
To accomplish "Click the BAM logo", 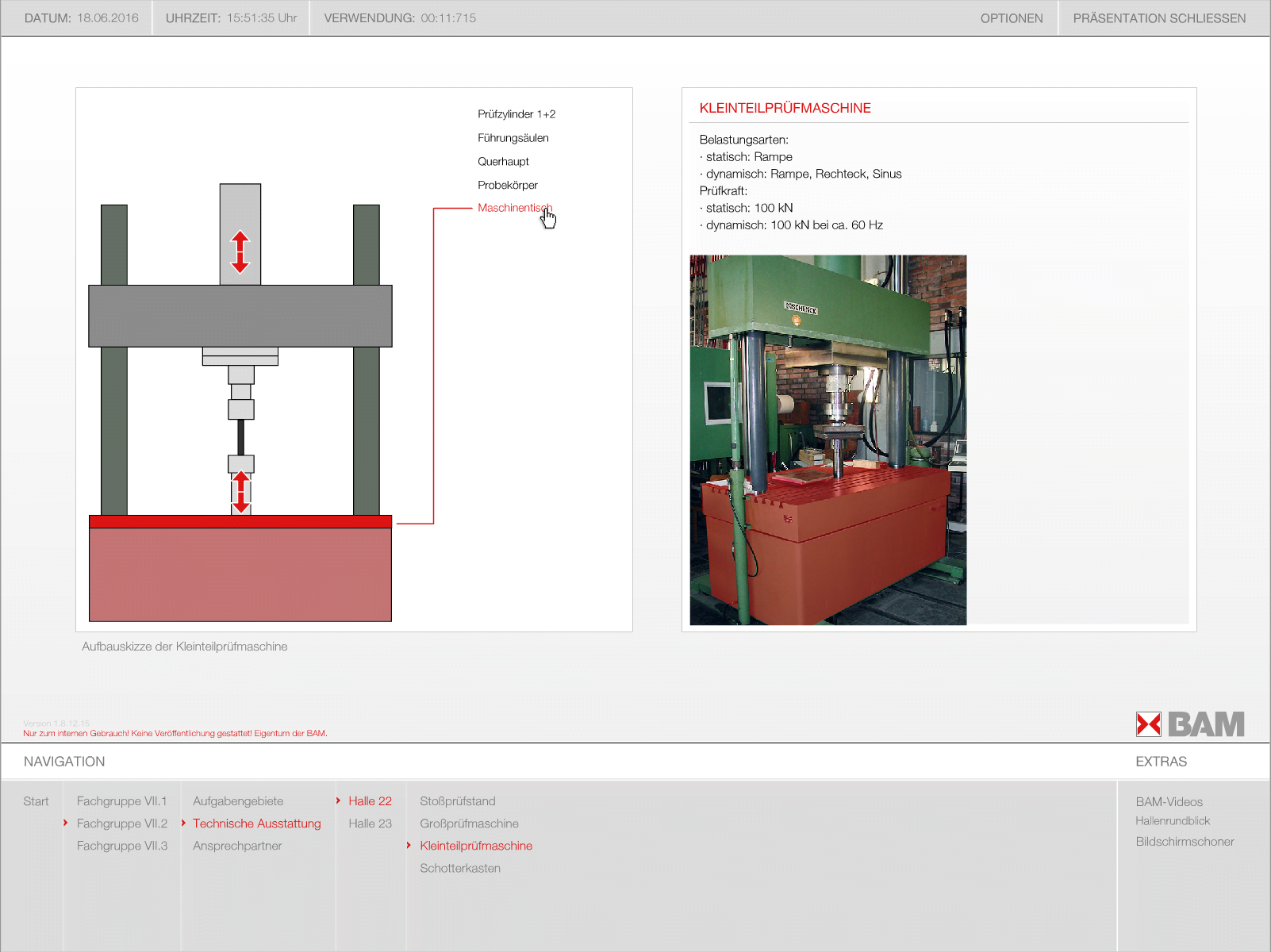I will click(x=1189, y=724).
